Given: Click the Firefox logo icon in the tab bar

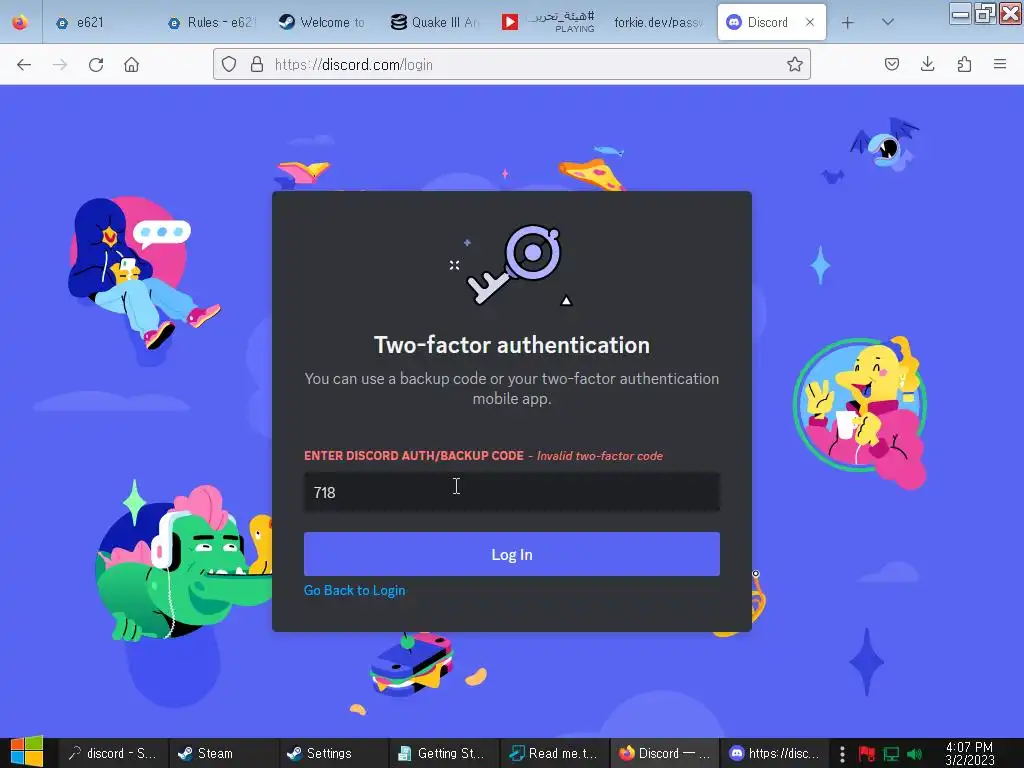Looking at the screenshot, I should point(20,22).
